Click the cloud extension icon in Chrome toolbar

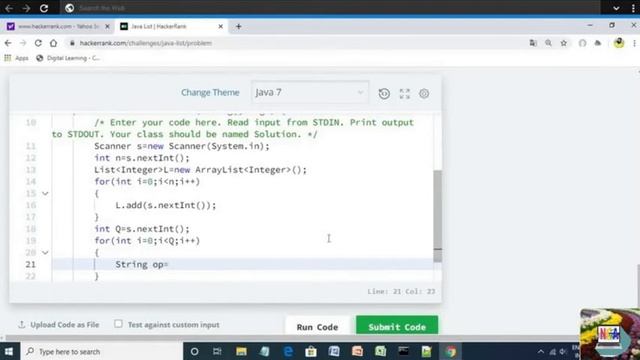click(598, 43)
